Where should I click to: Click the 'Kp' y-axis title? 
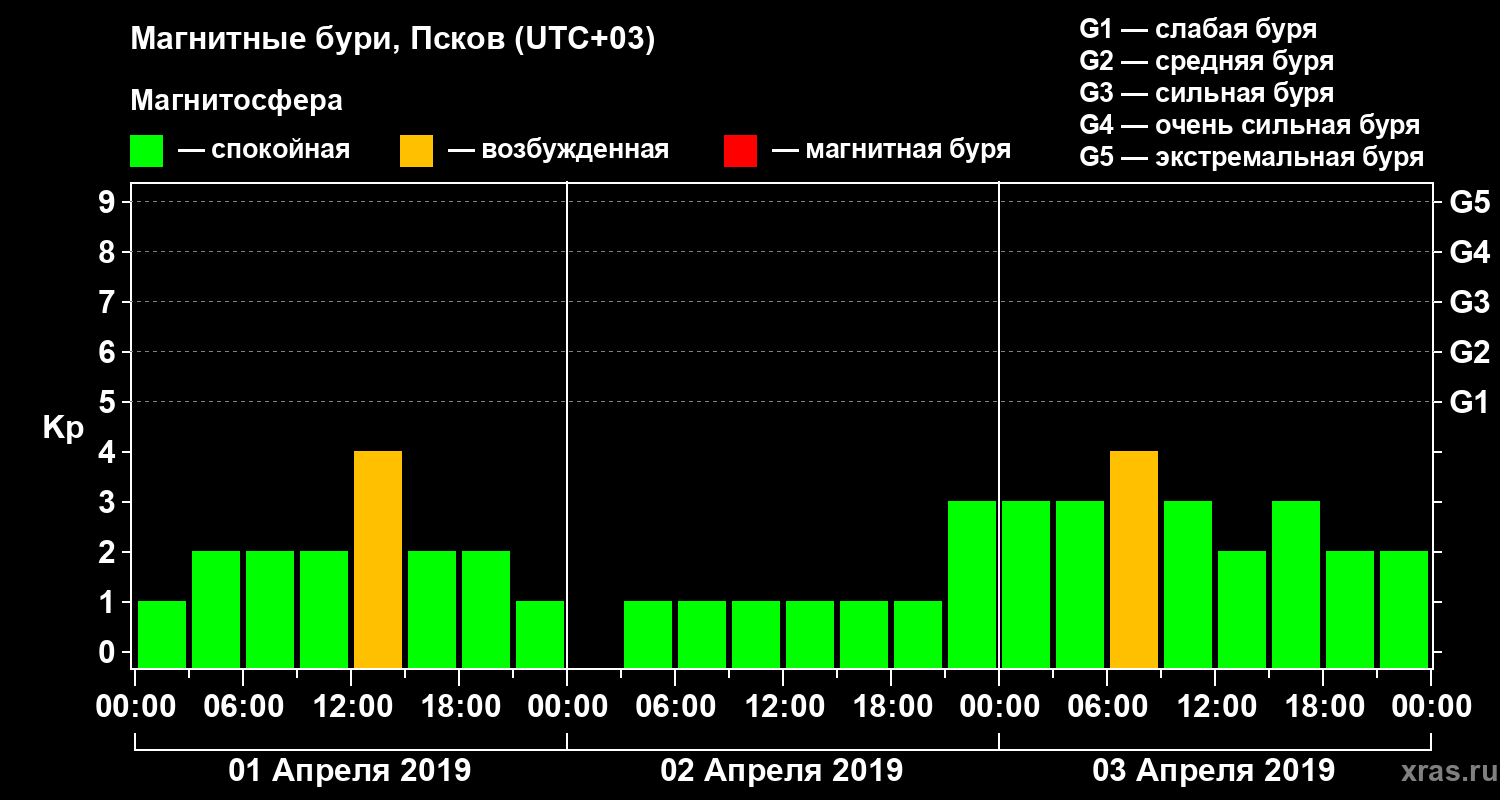[x=63, y=429]
